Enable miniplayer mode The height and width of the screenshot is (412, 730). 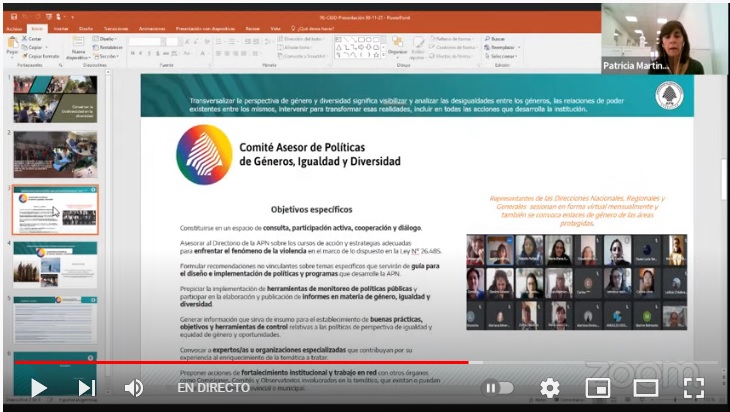click(x=597, y=388)
